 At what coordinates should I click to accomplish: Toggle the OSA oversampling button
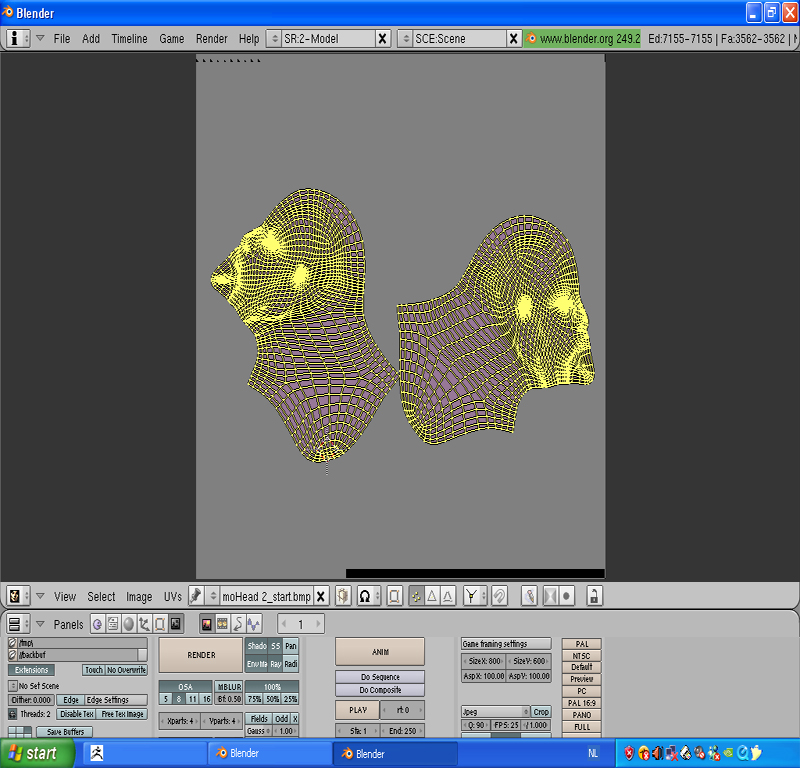click(185, 687)
